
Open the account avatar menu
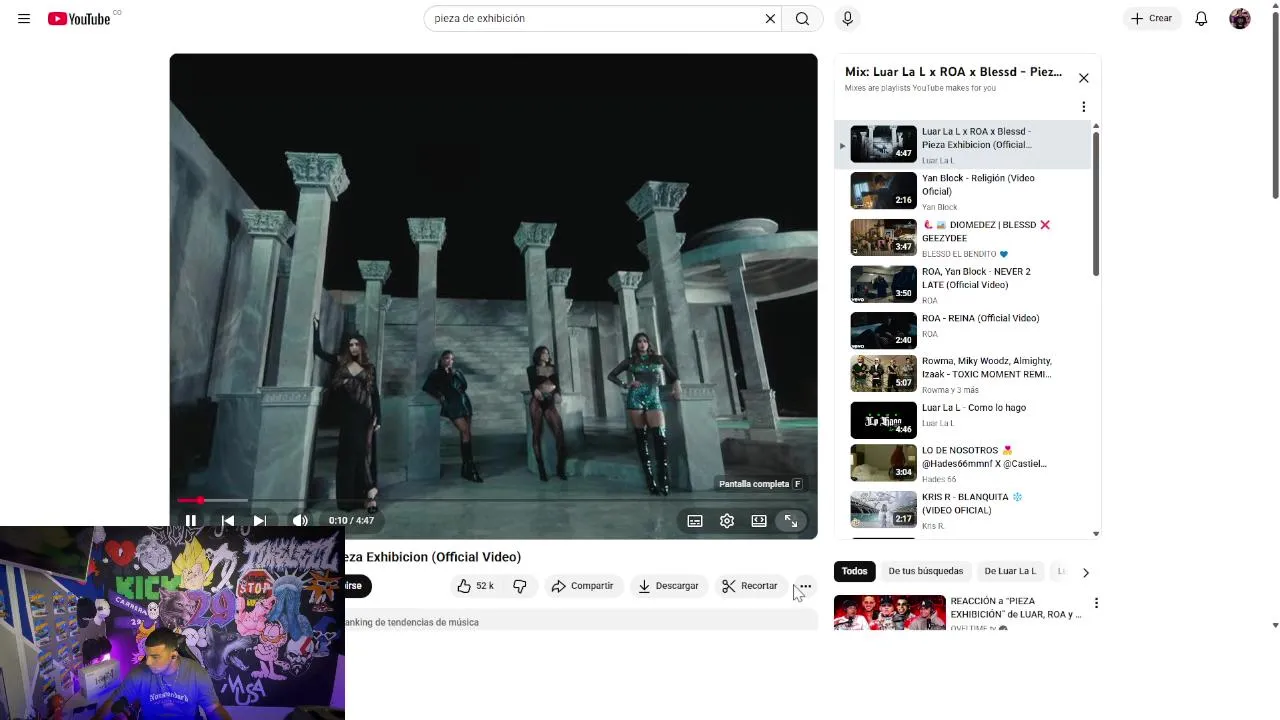[x=1240, y=19]
